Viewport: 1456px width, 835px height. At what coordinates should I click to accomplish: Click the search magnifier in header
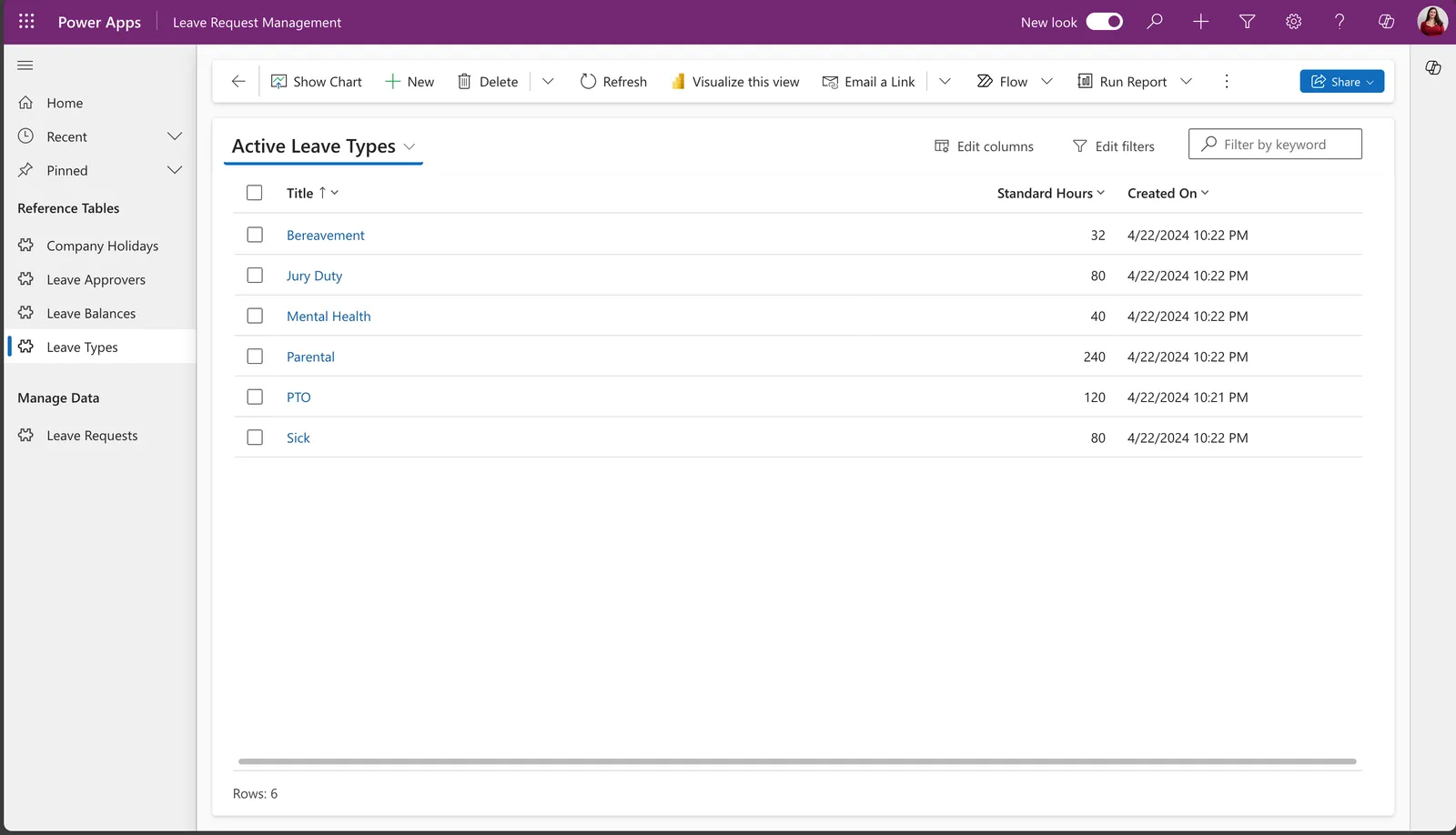[x=1155, y=21]
